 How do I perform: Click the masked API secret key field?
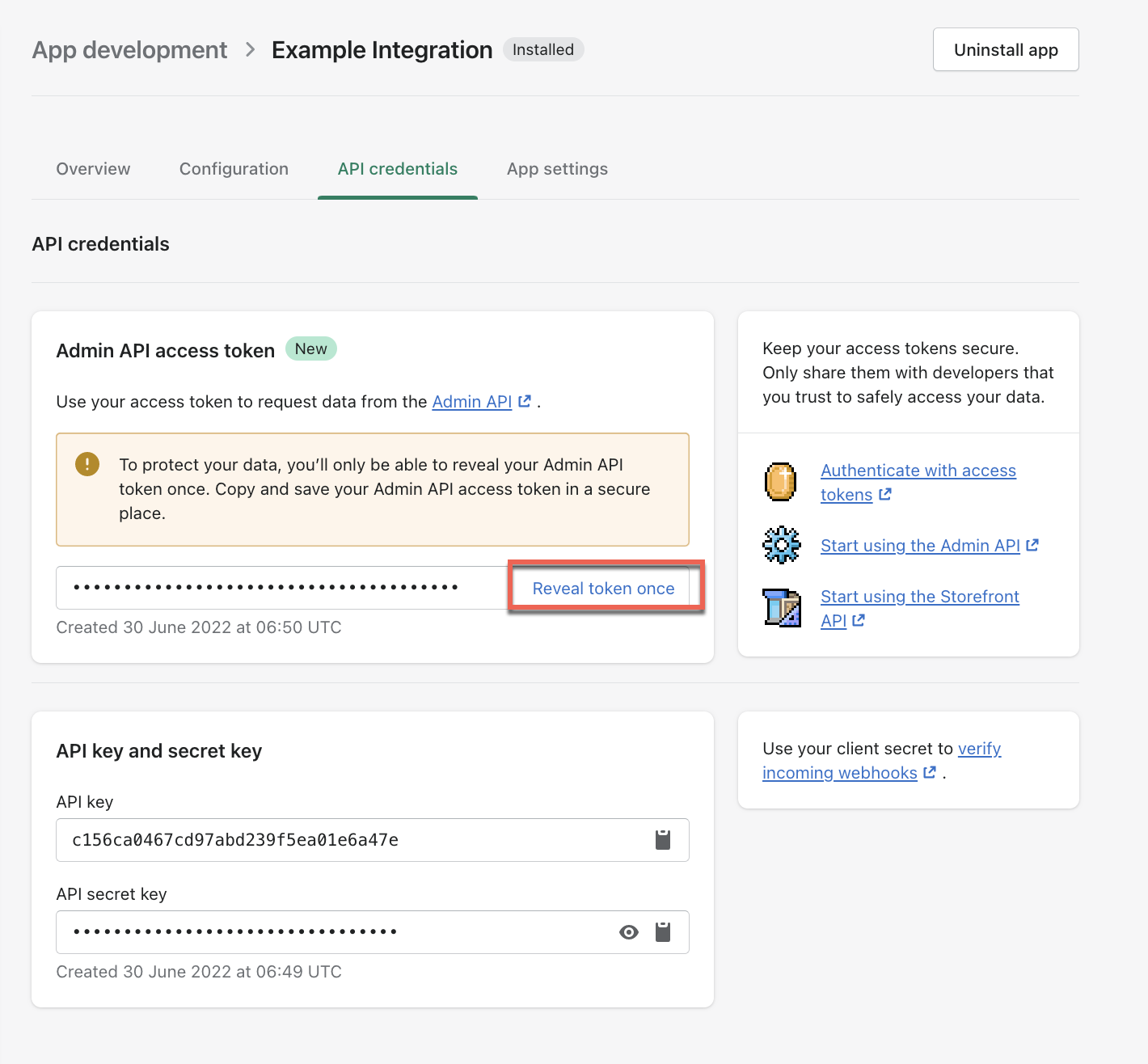click(373, 932)
